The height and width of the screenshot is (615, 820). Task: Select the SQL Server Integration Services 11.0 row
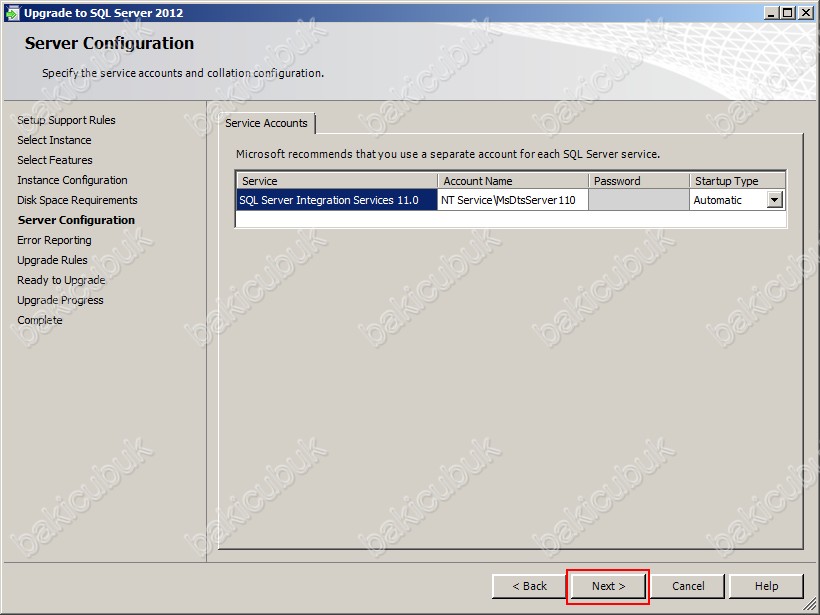pyautogui.click(x=337, y=200)
